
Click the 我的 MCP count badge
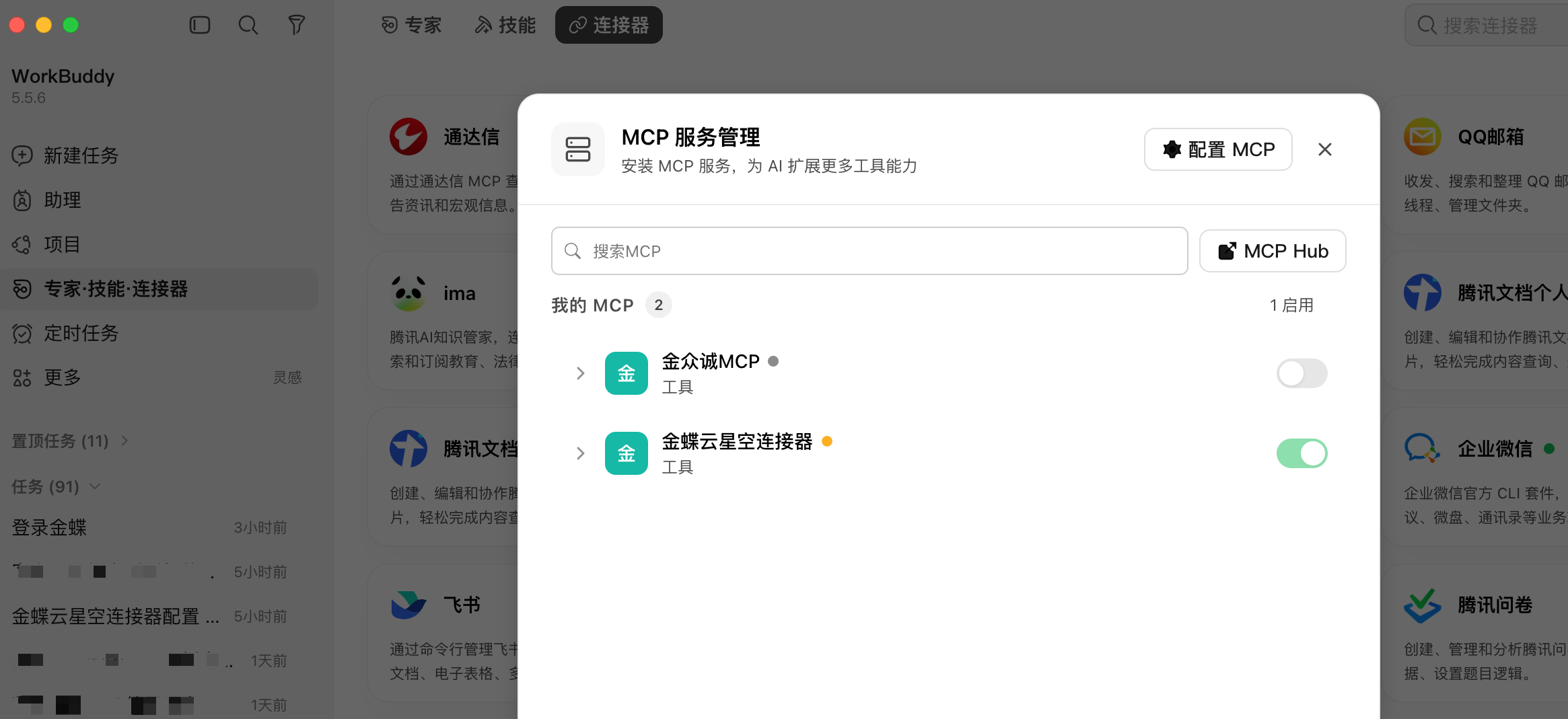(658, 305)
